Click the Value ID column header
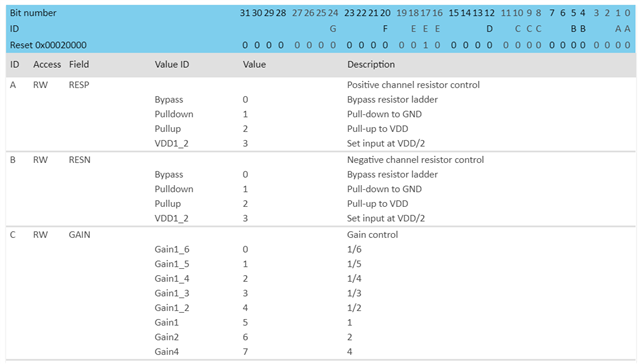Viewport: 640px width, 364px height. tap(172, 64)
